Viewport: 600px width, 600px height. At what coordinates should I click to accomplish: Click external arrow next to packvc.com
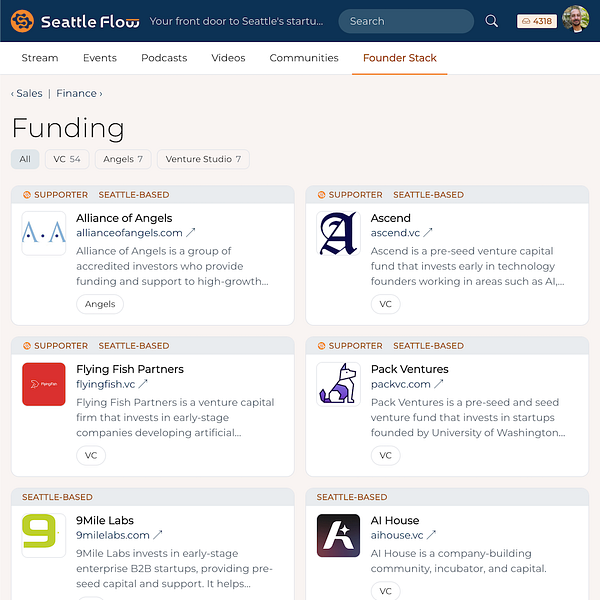[x=439, y=383]
